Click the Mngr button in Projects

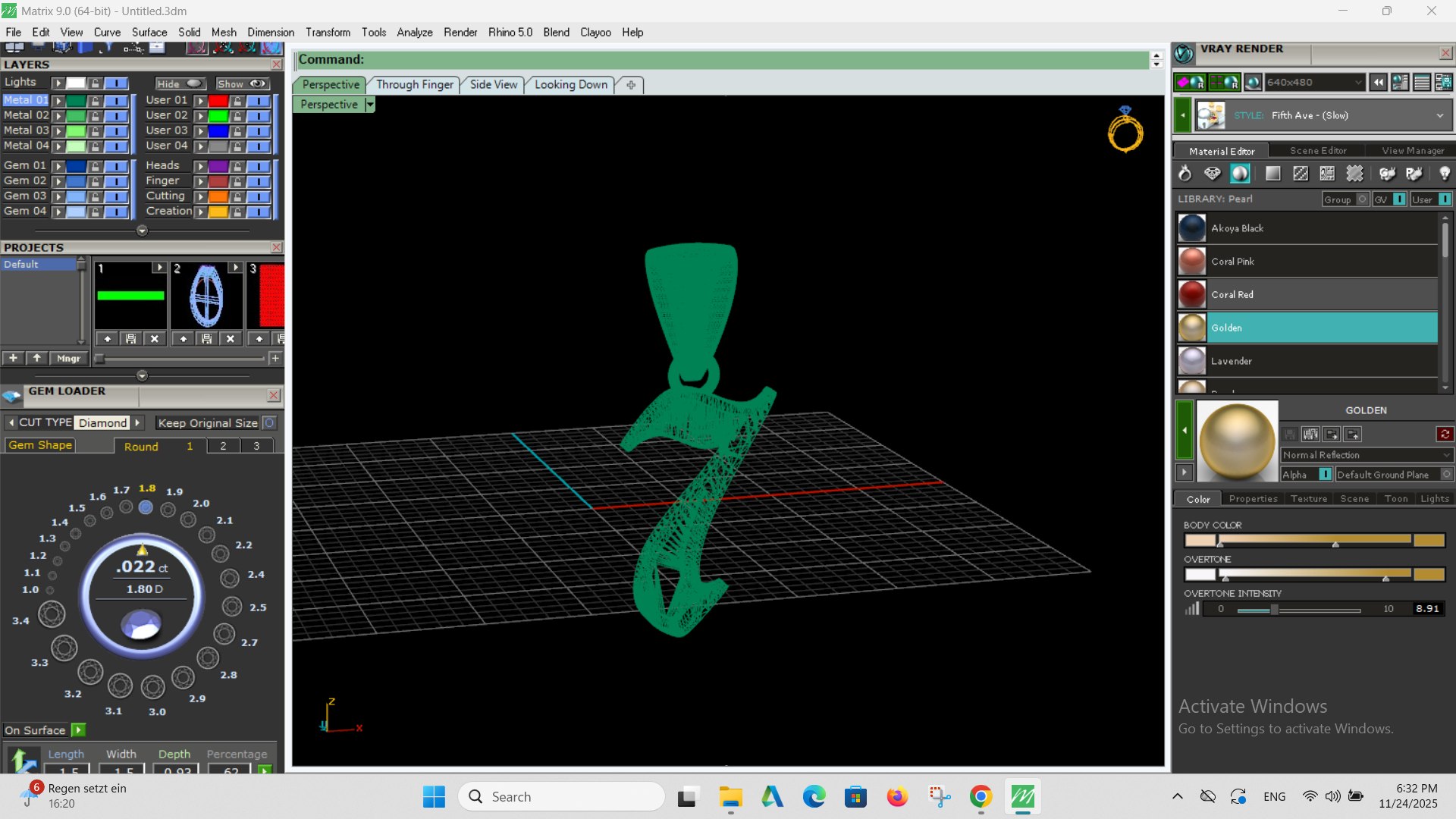68,359
